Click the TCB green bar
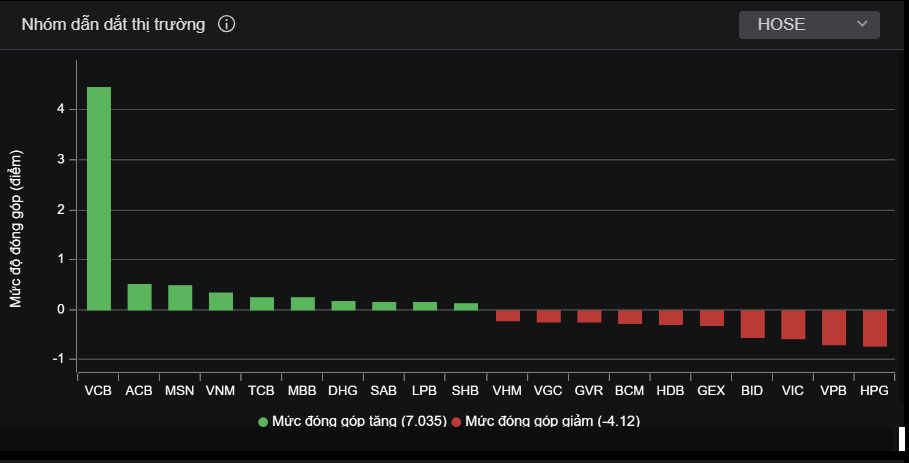Screen dimensions: 909x463 pyautogui.click(x=262, y=303)
